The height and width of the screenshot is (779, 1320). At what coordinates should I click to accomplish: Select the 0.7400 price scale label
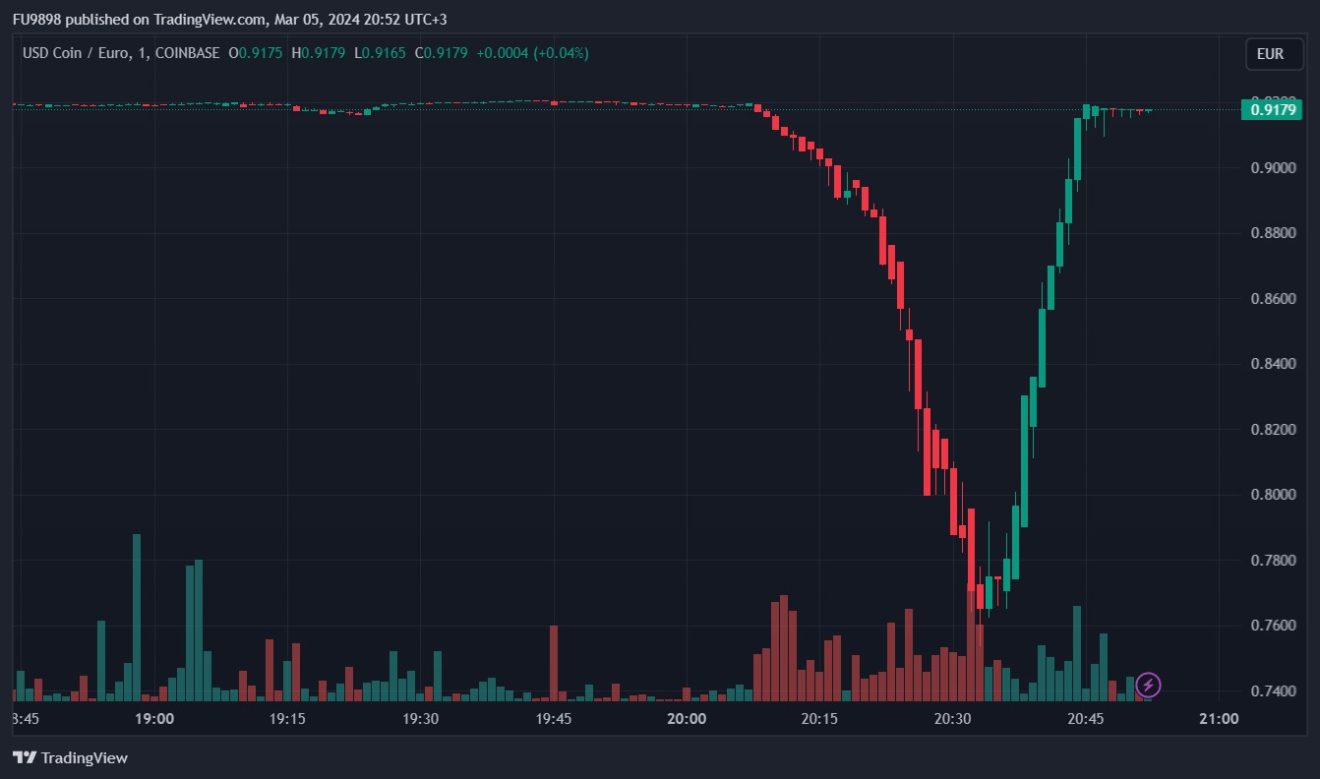click(x=1272, y=691)
